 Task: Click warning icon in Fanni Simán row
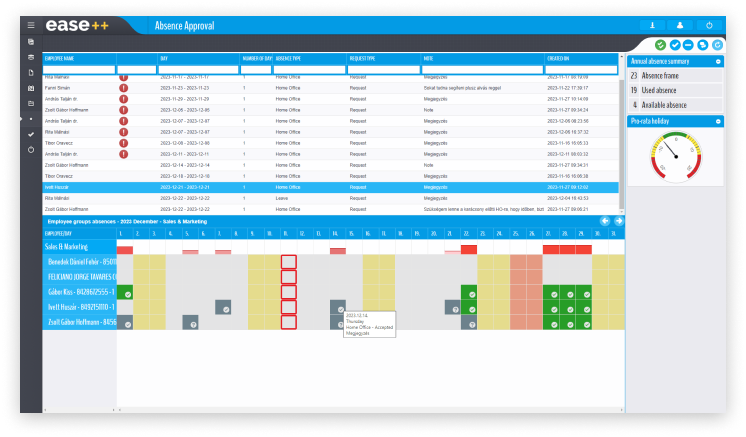tap(123, 88)
